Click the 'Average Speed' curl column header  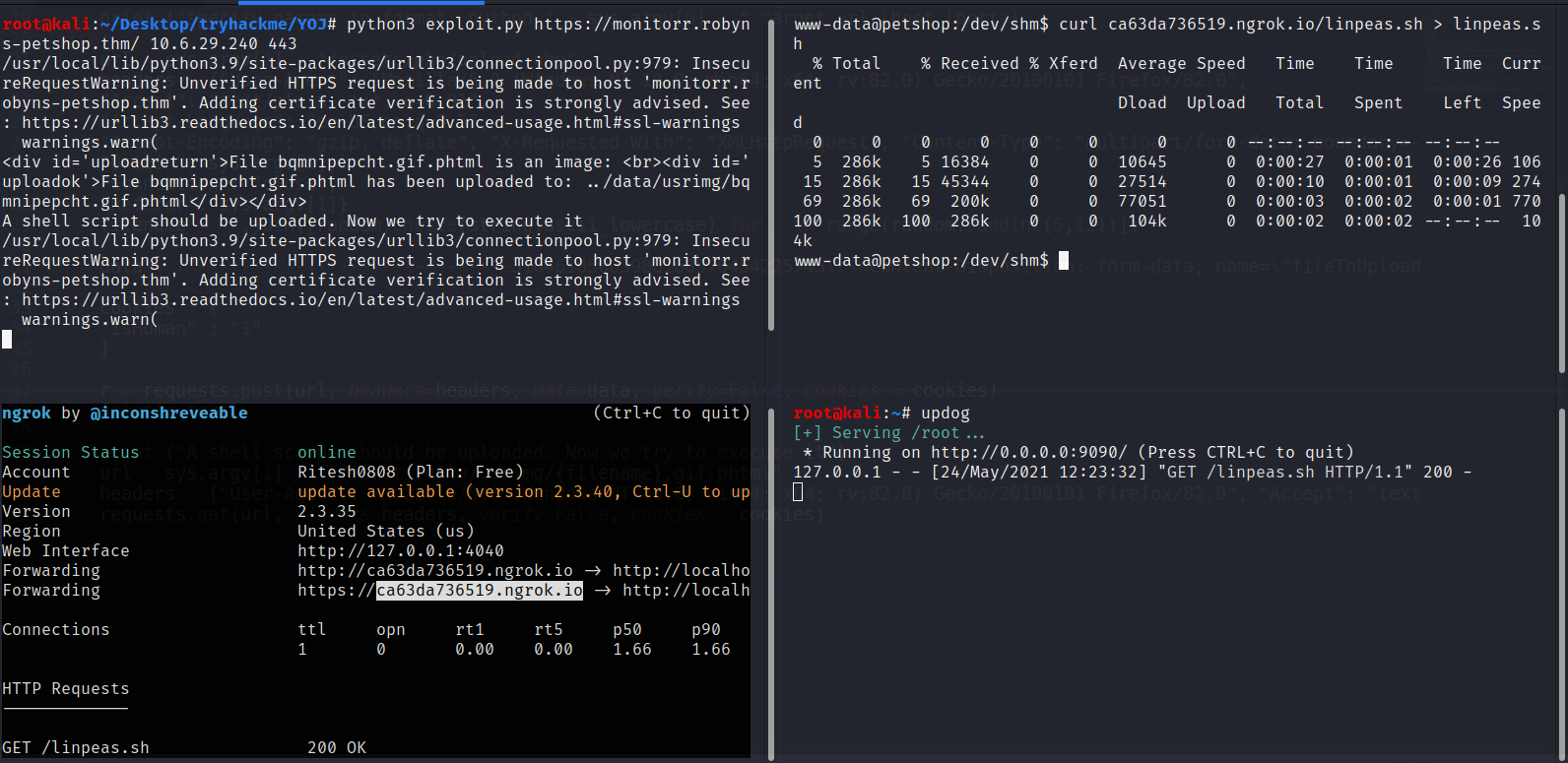(1182, 63)
